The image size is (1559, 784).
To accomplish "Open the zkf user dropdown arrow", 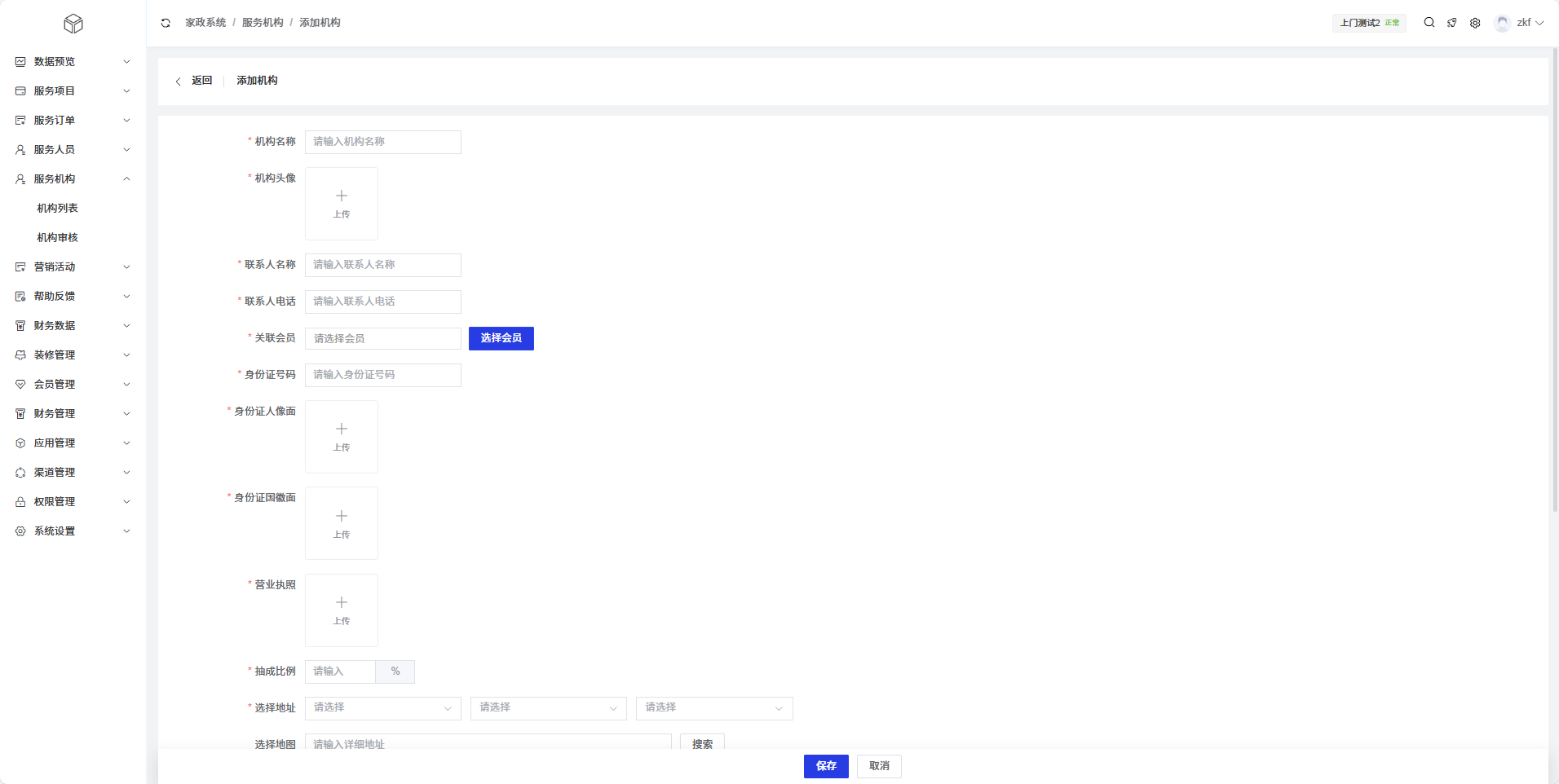I will click(1539, 23).
